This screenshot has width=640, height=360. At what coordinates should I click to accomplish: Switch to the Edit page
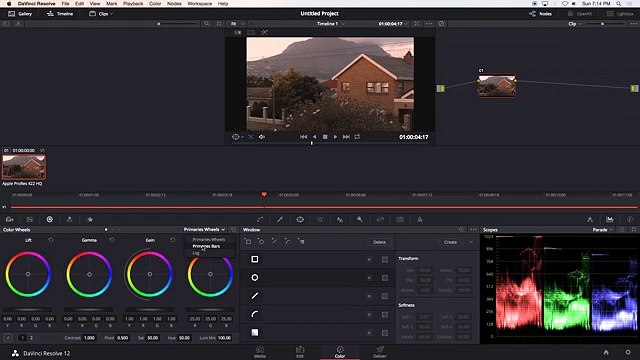coord(300,352)
